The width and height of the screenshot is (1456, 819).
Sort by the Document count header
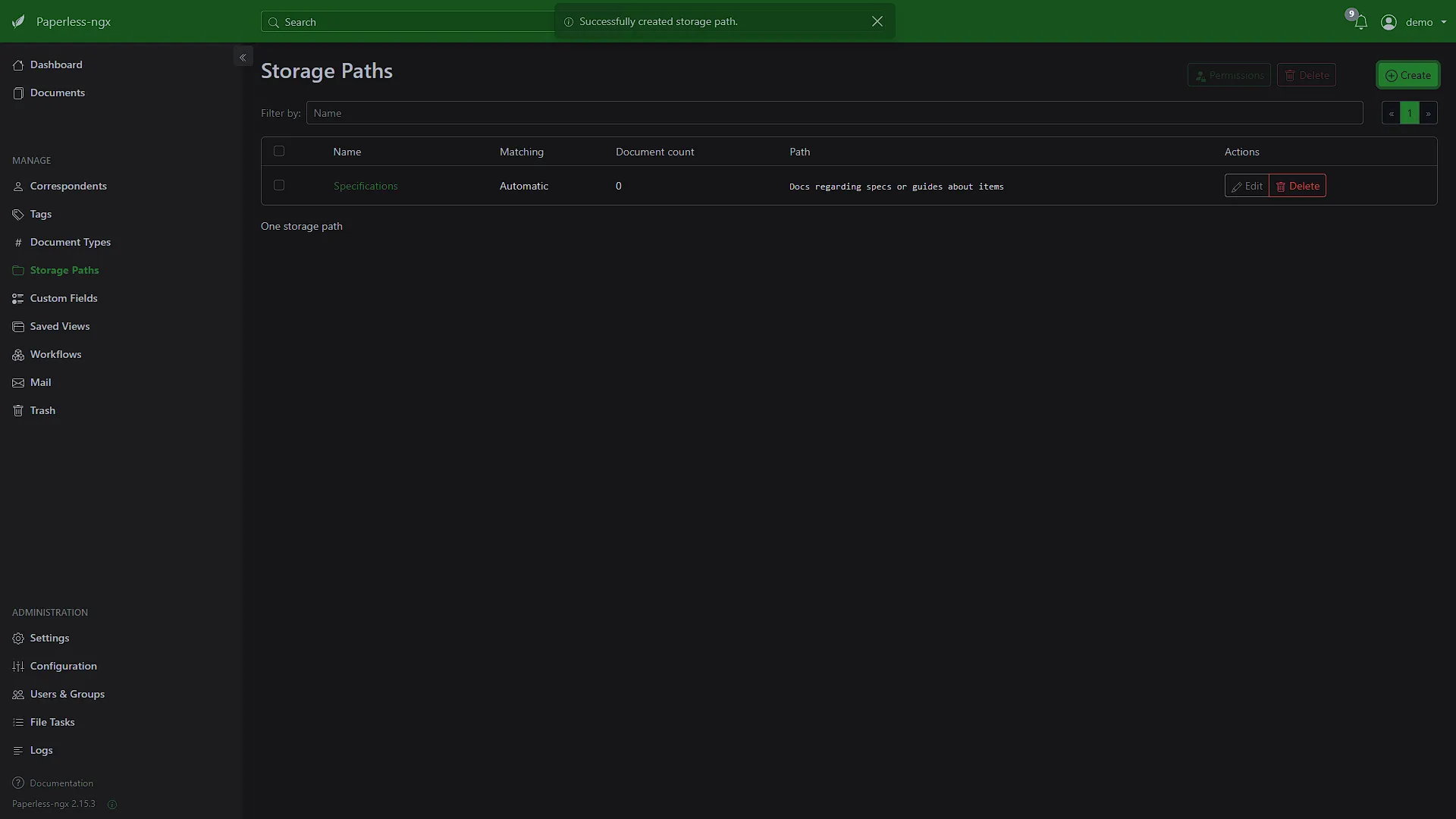(654, 152)
